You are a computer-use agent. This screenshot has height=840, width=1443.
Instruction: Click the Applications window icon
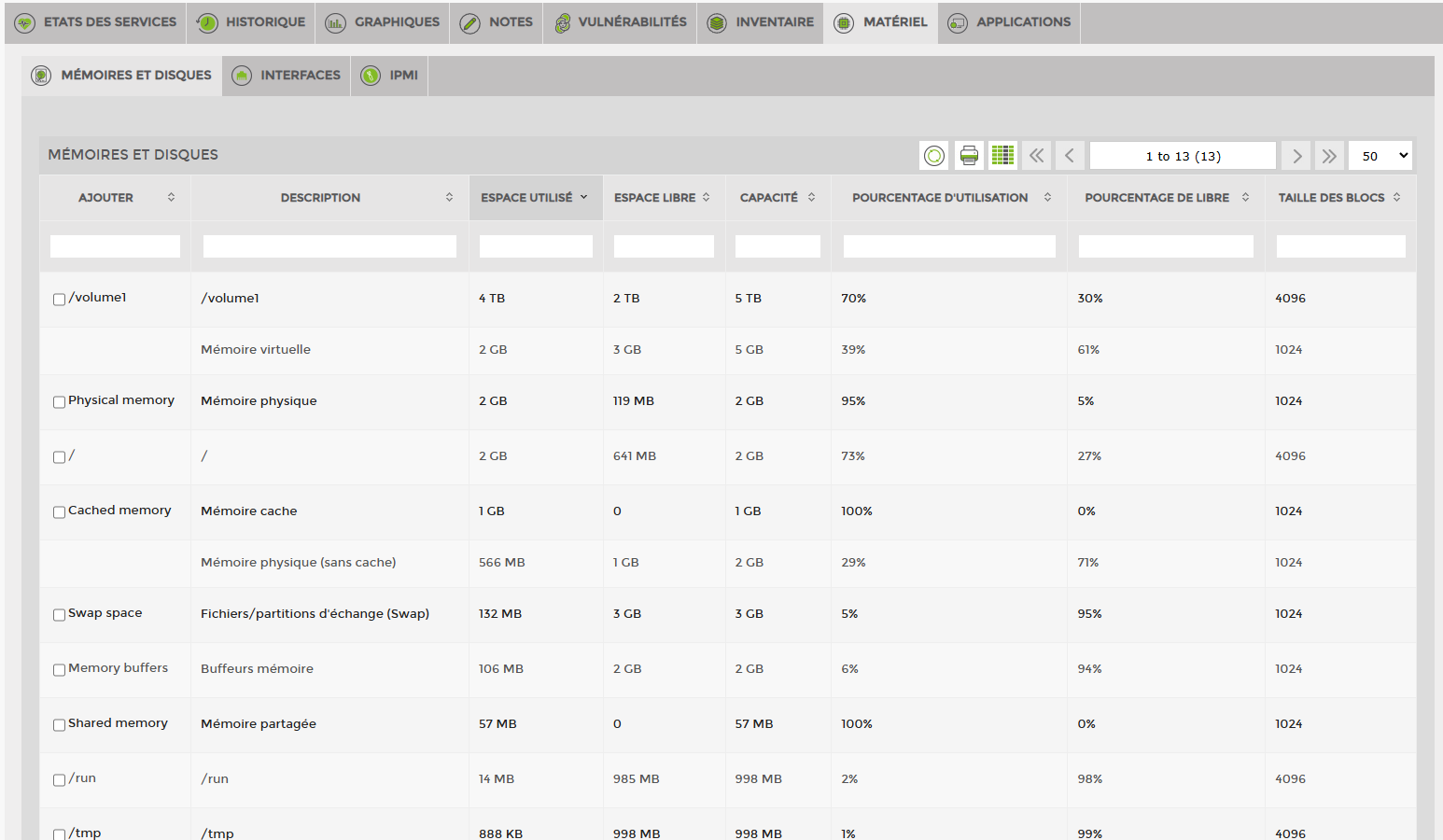point(958,22)
